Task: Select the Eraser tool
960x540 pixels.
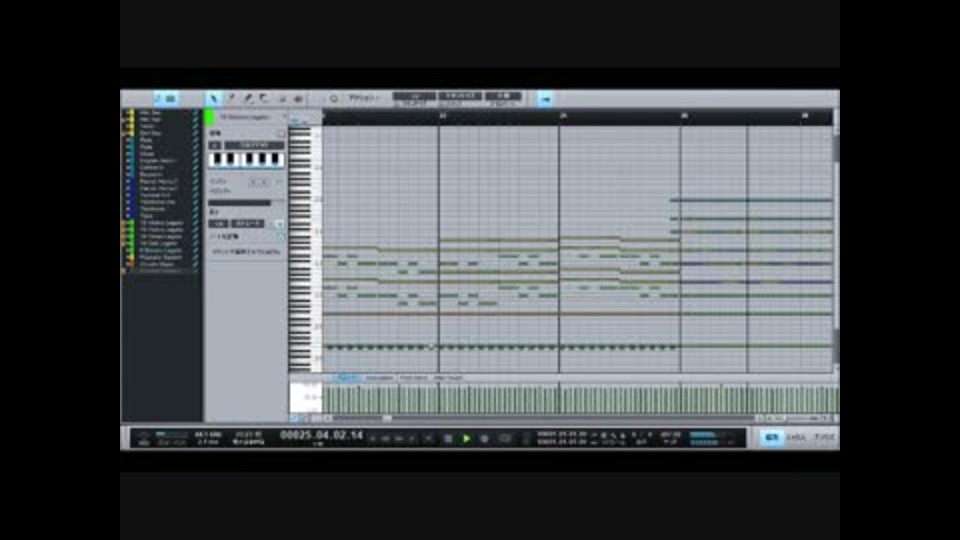Action: (x=264, y=98)
